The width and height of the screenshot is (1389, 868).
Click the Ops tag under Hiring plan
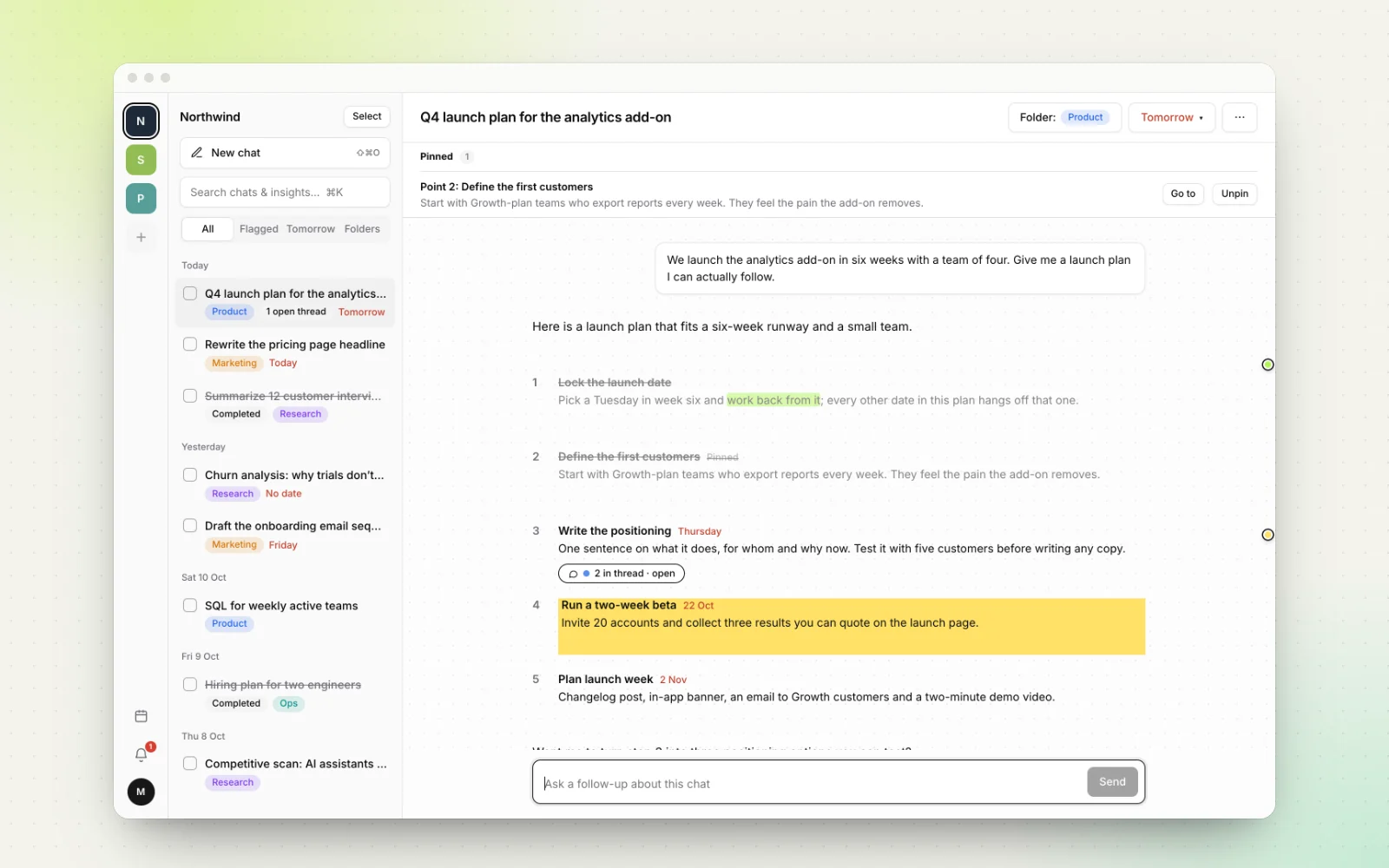288,703
